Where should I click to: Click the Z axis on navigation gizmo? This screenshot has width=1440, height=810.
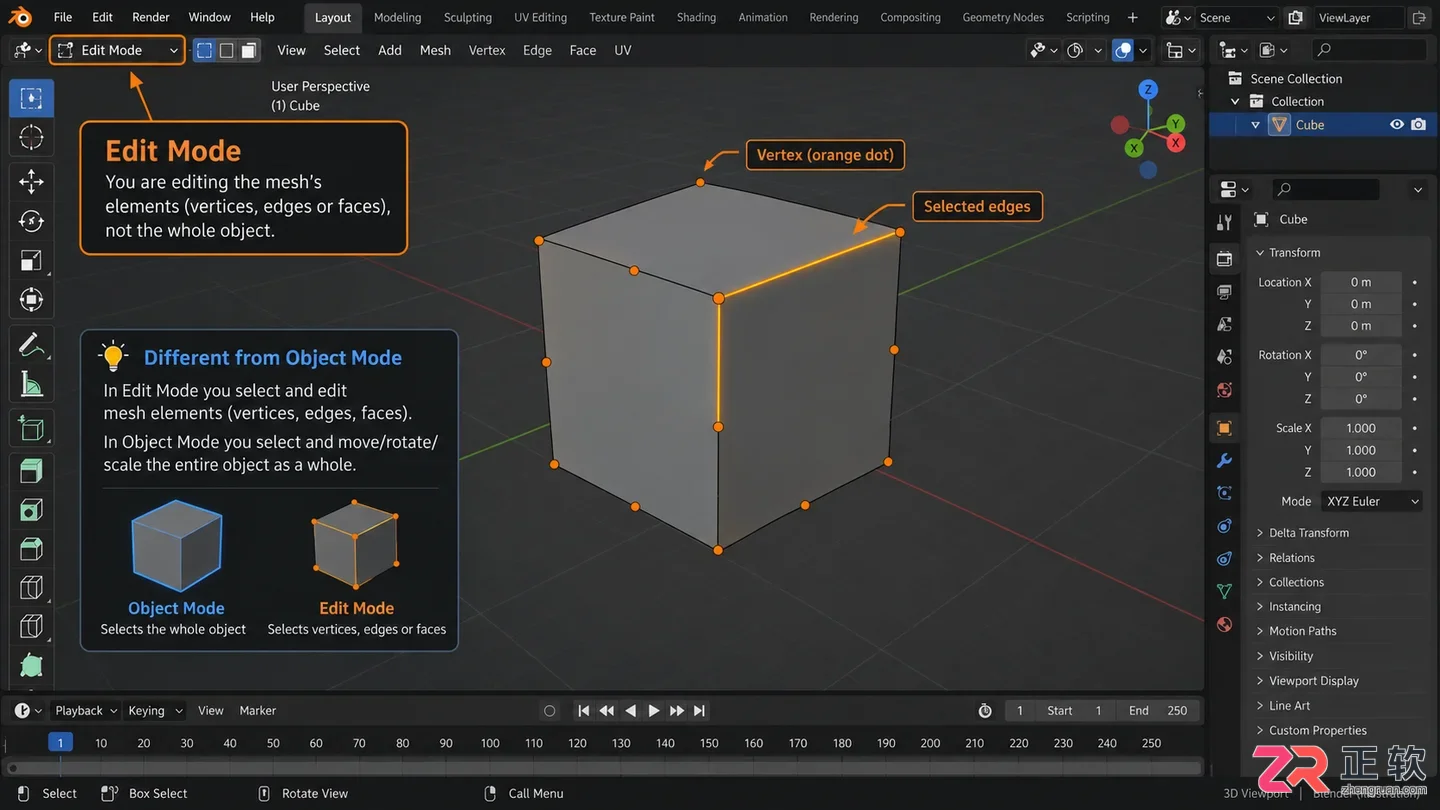1148,90
